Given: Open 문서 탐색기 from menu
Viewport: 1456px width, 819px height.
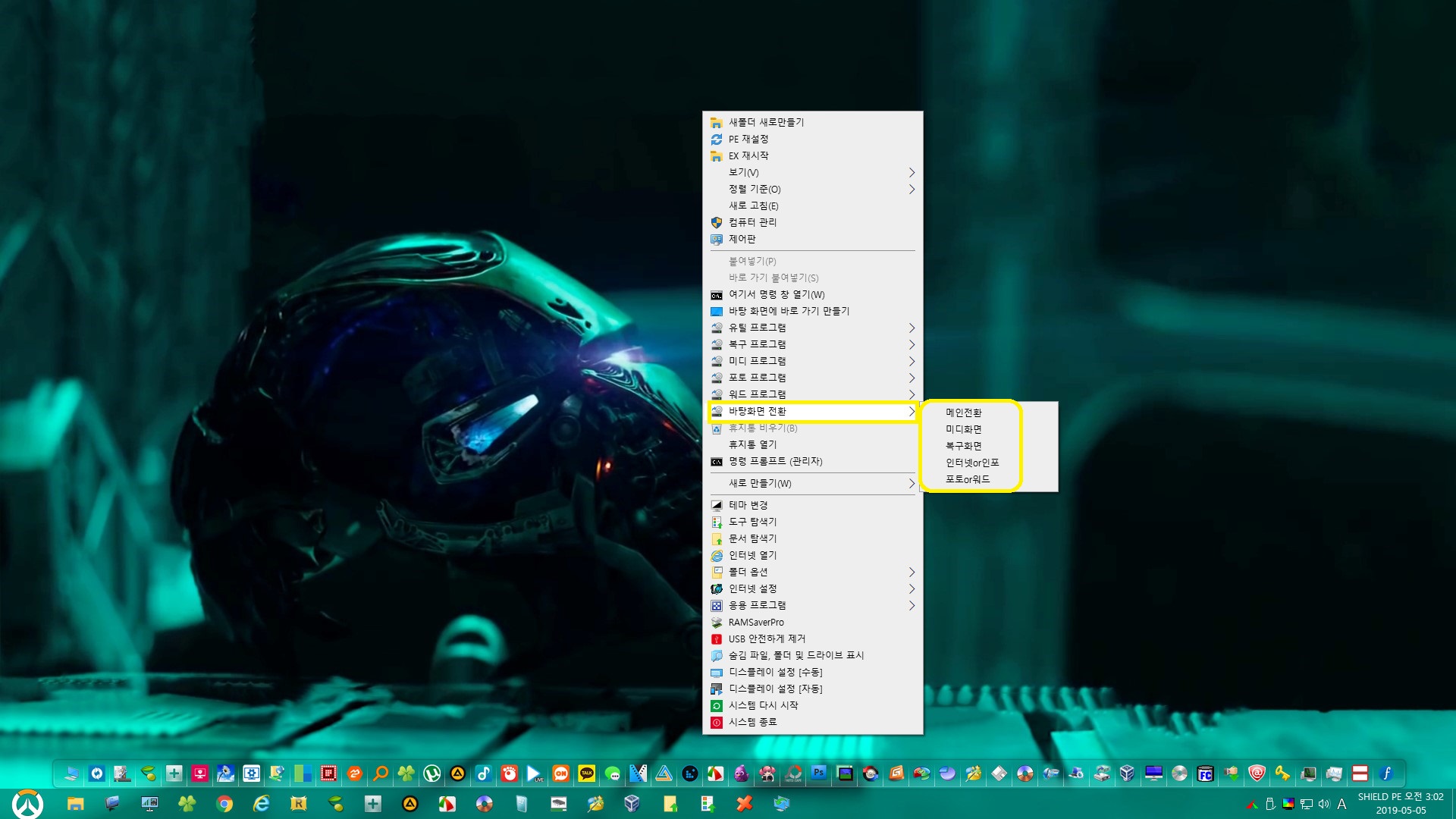Looking at the screenshot, I should (813, 538).
